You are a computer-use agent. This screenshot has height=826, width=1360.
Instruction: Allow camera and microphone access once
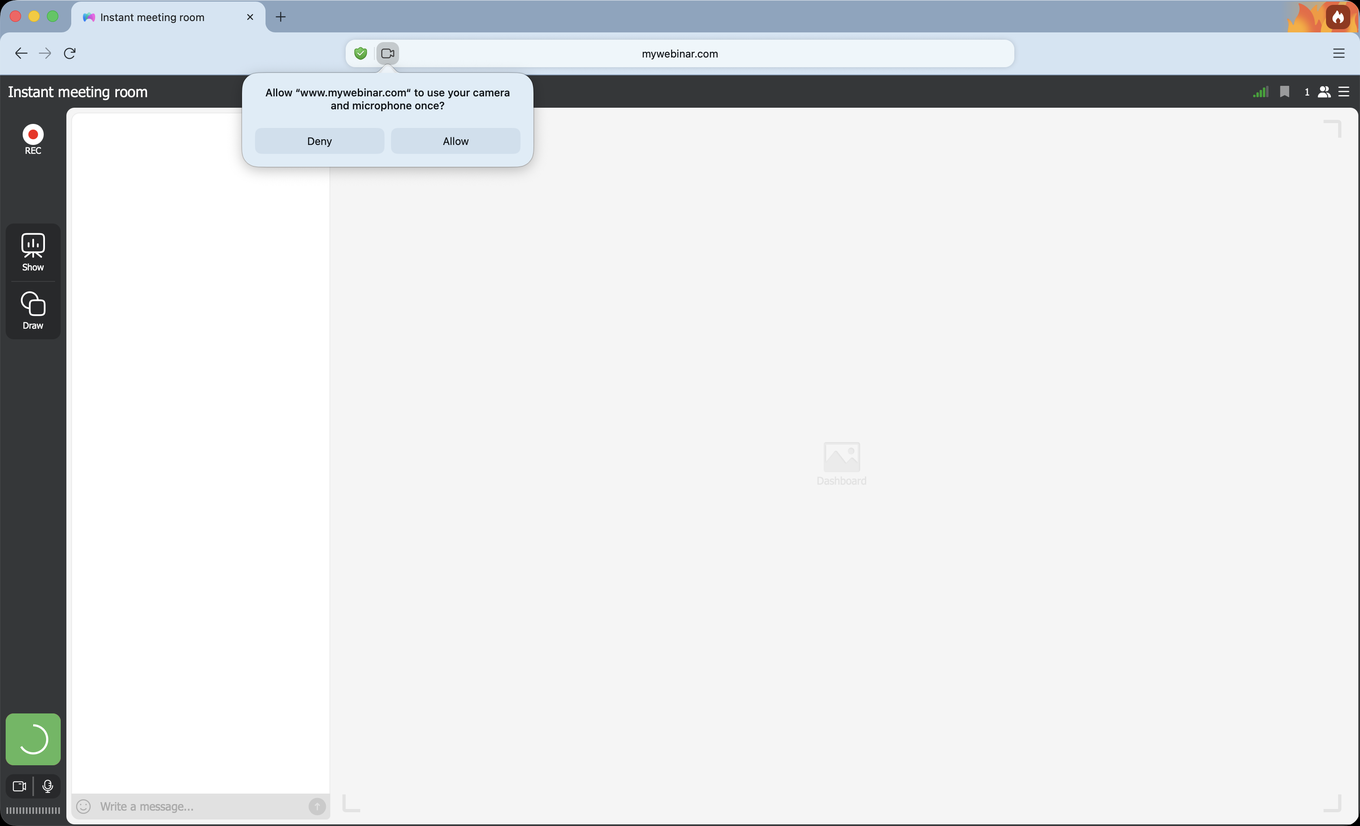click(456, 141)
